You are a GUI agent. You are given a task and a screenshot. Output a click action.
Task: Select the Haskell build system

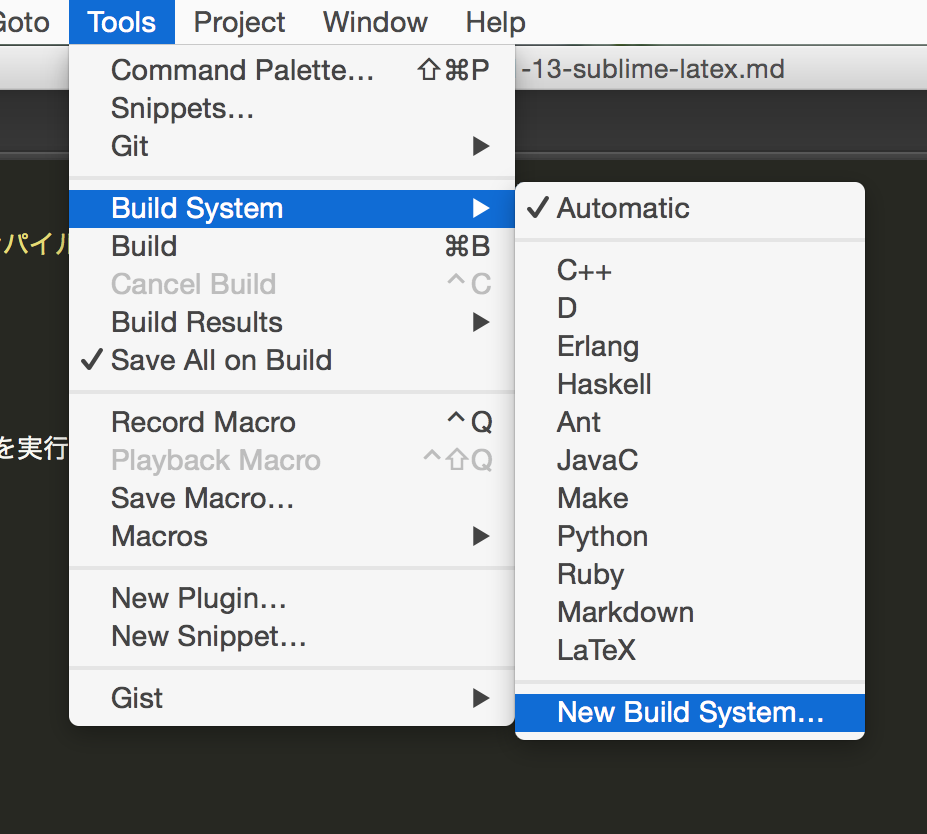[689, 384]
